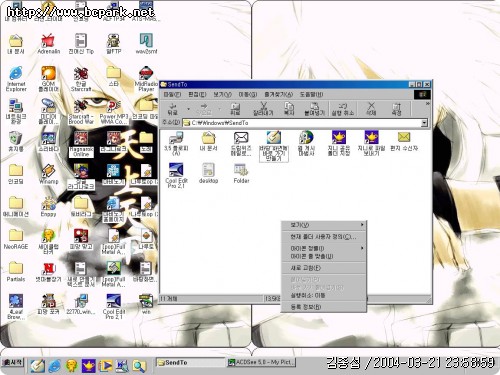The width and height of the screenshot is (500, 375).
Task: Choose 현재 폴더 사용자 정의 context entry
Action: pyautogui.click(x=324, y=237)
